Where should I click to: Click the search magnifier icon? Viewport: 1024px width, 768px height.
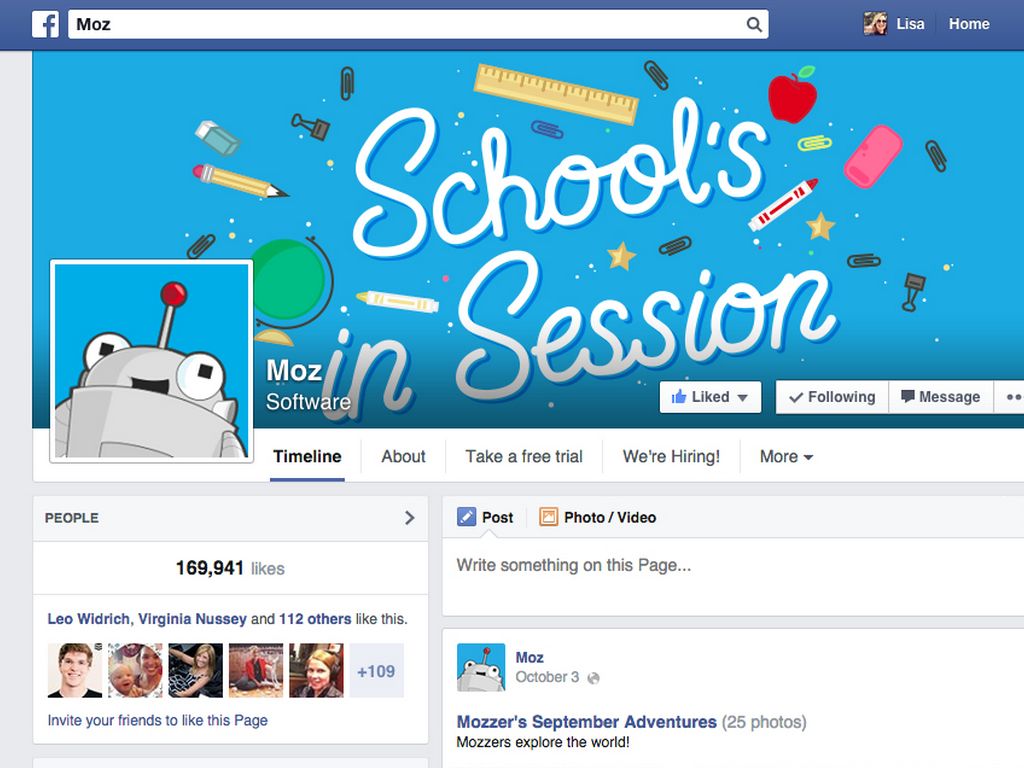point(754,25)
